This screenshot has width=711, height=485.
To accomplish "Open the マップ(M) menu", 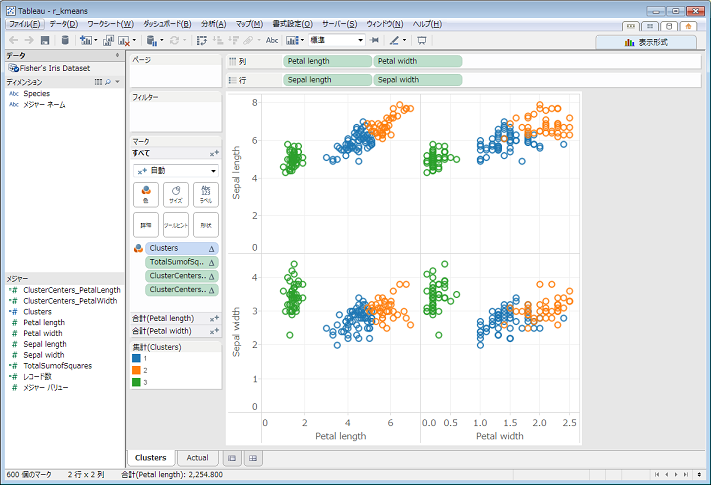I will 249,24.
